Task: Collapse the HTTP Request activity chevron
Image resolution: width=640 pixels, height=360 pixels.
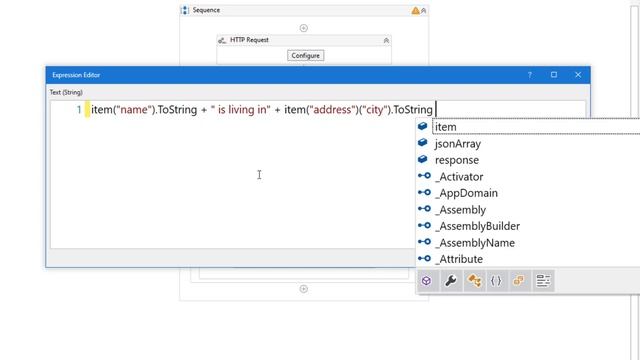Action: pos(386,40)
